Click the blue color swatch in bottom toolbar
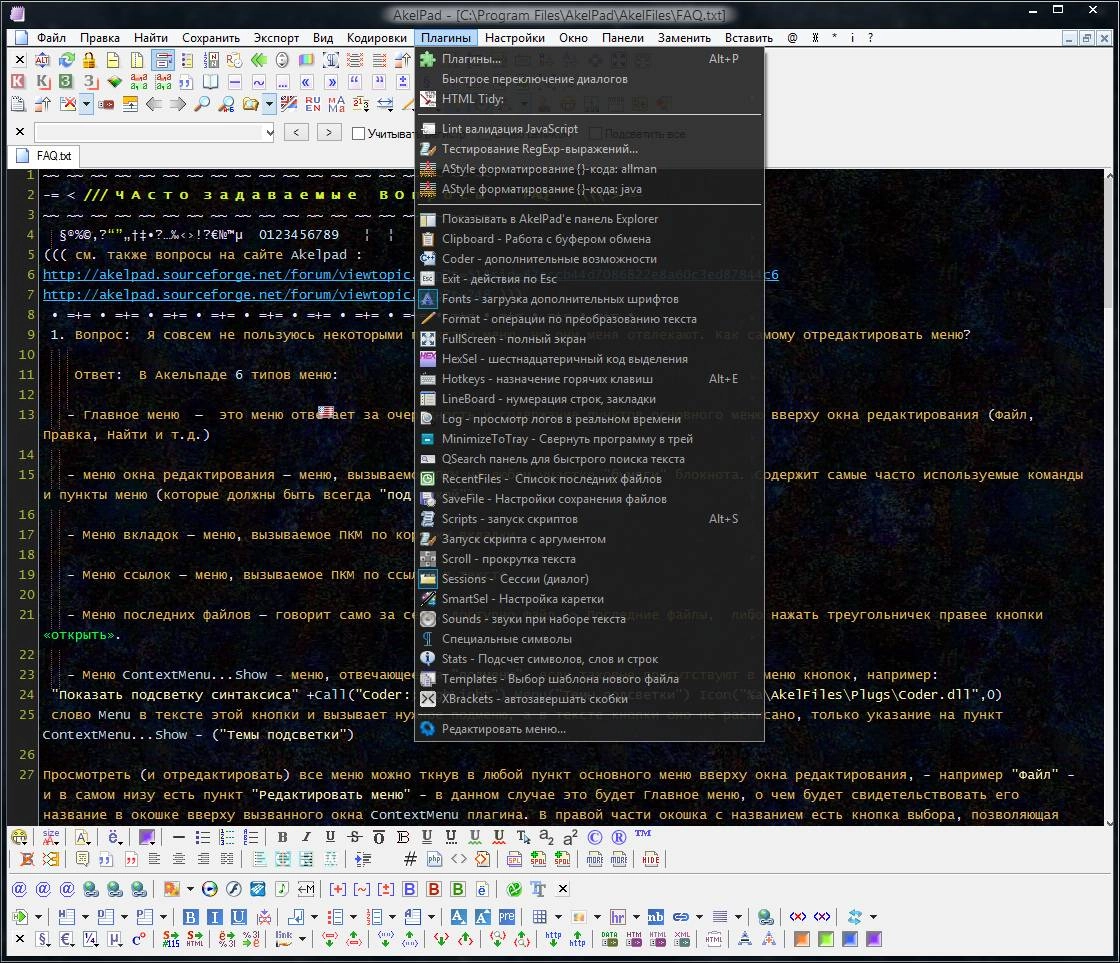The height and width of the screenshot is (963, 1120). point(850,939)
